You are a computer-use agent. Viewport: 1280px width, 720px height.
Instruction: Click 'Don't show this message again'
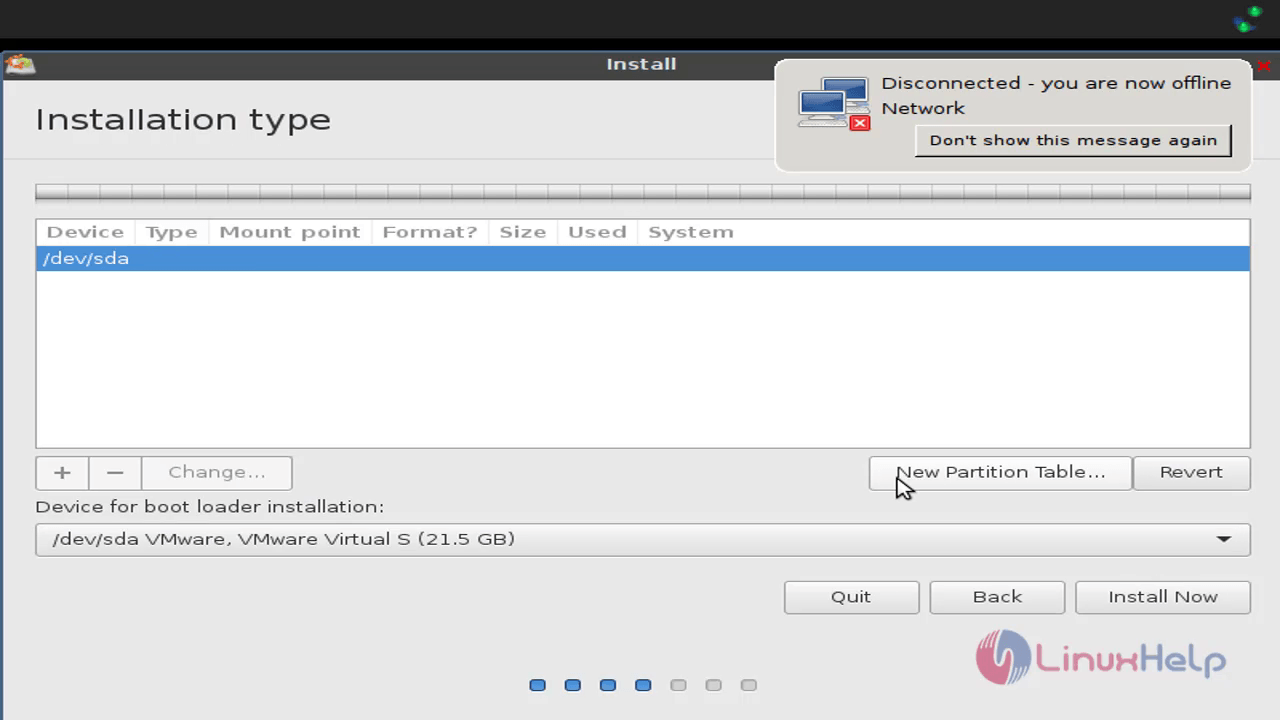point(1073,140)
